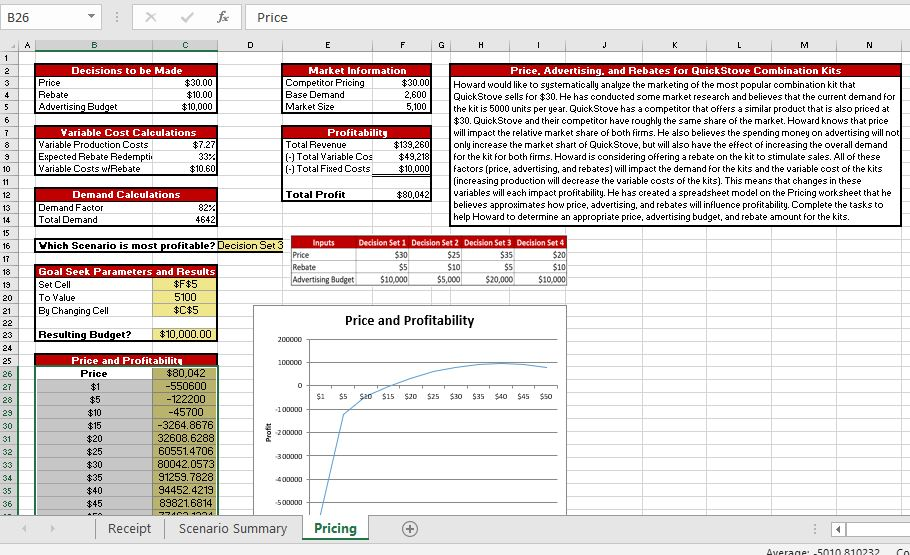Click the Price value $30.00 in Decisions

click(185, 83)
